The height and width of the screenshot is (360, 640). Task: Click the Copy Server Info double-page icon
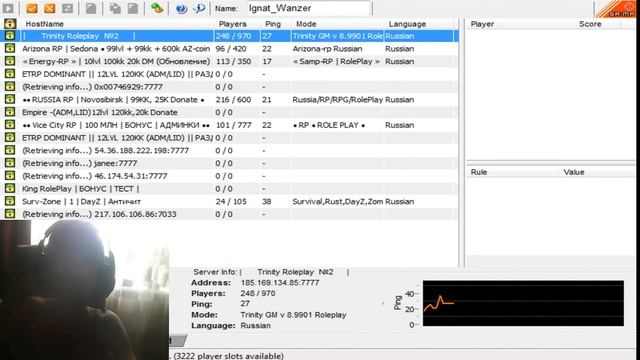click(x=115, y=8)
